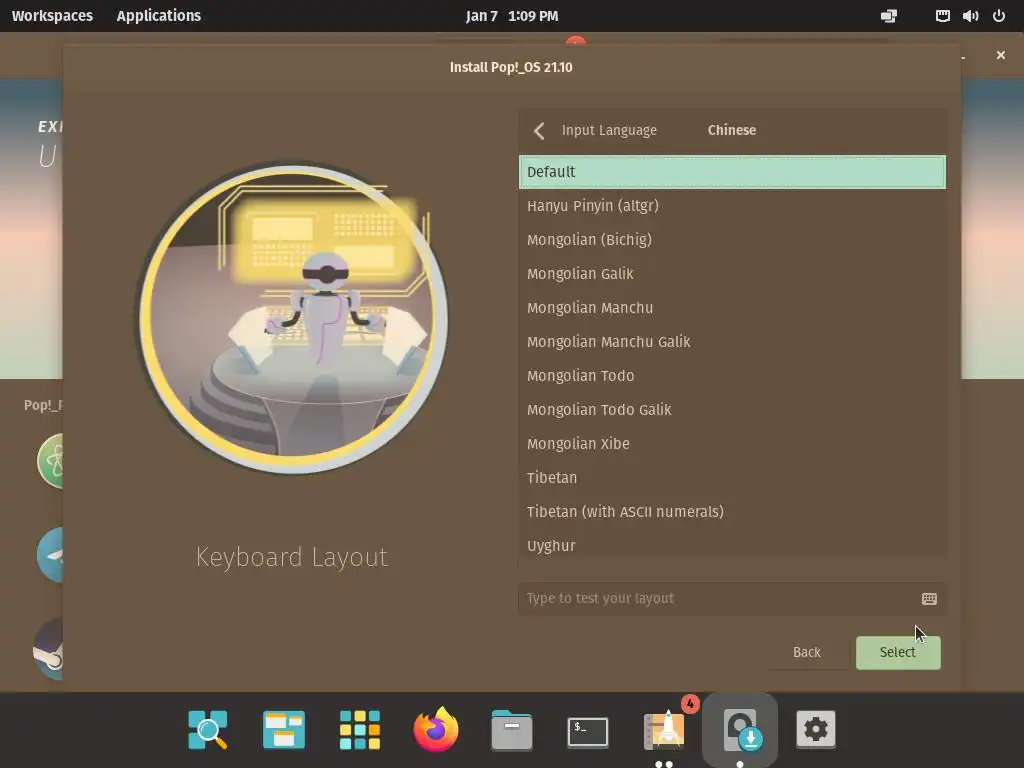Open network status icon in top bar

[x=942, y=16]
